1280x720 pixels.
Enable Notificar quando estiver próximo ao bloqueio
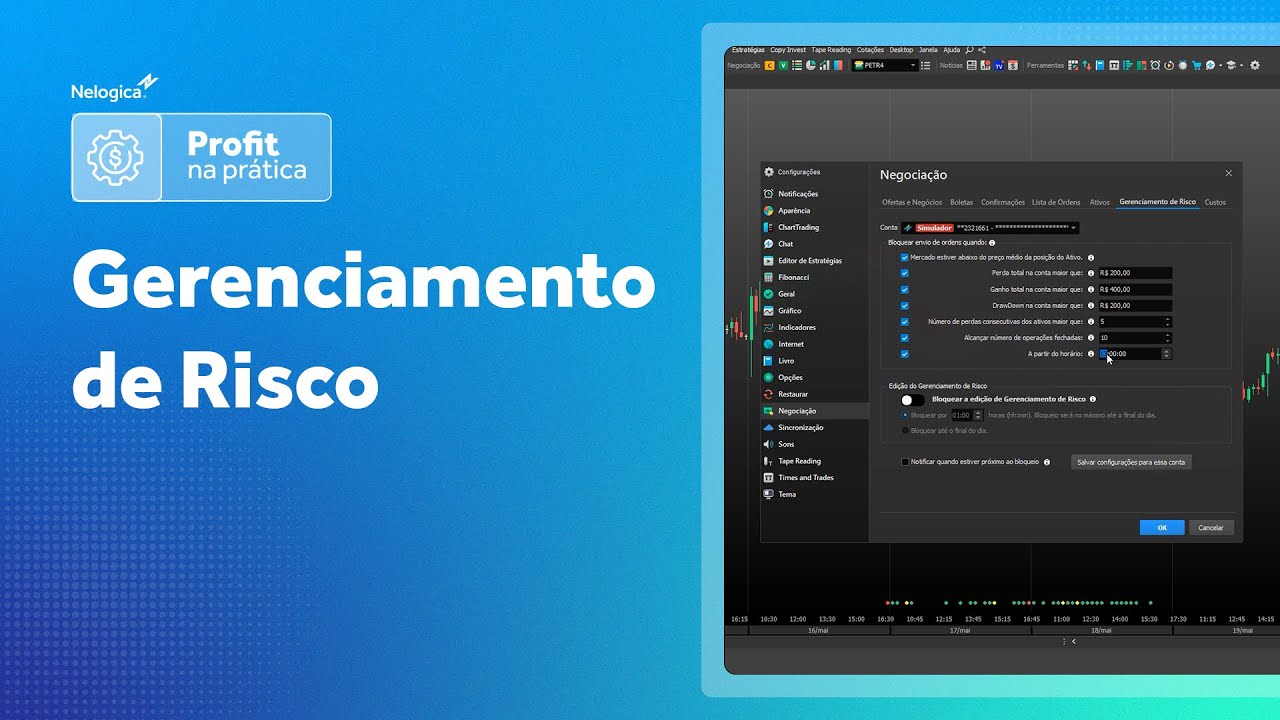905,462
